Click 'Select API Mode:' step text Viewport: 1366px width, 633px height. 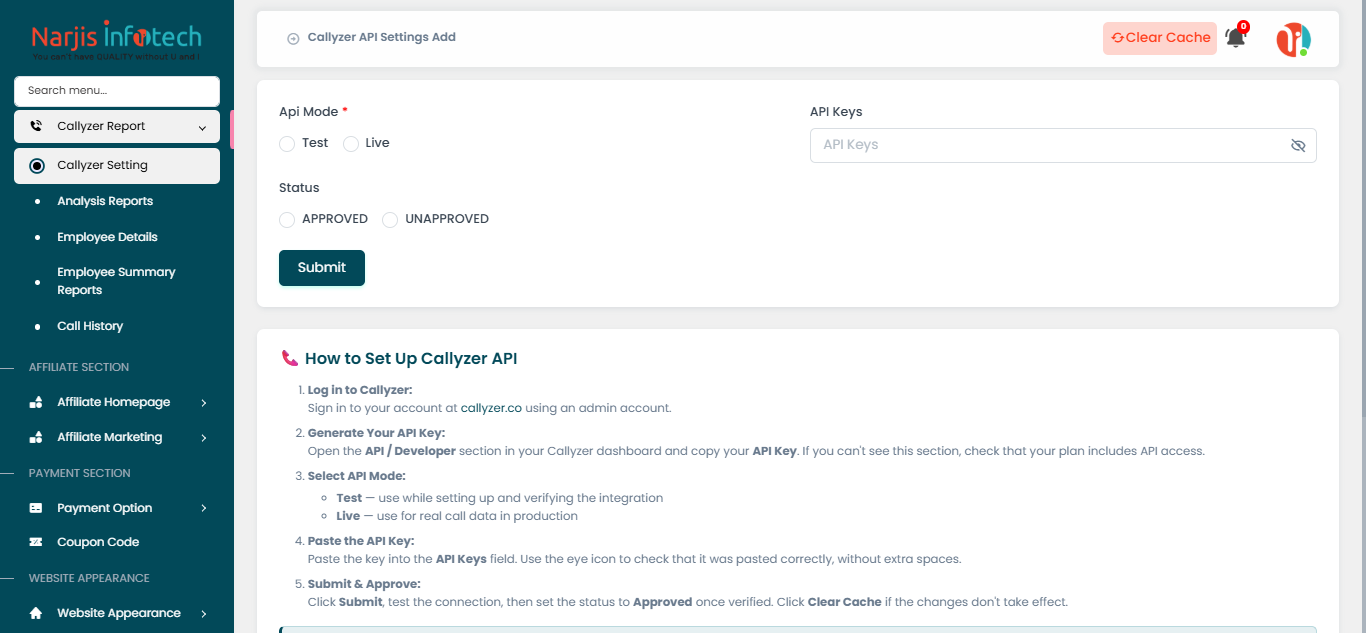coord(356,476)
